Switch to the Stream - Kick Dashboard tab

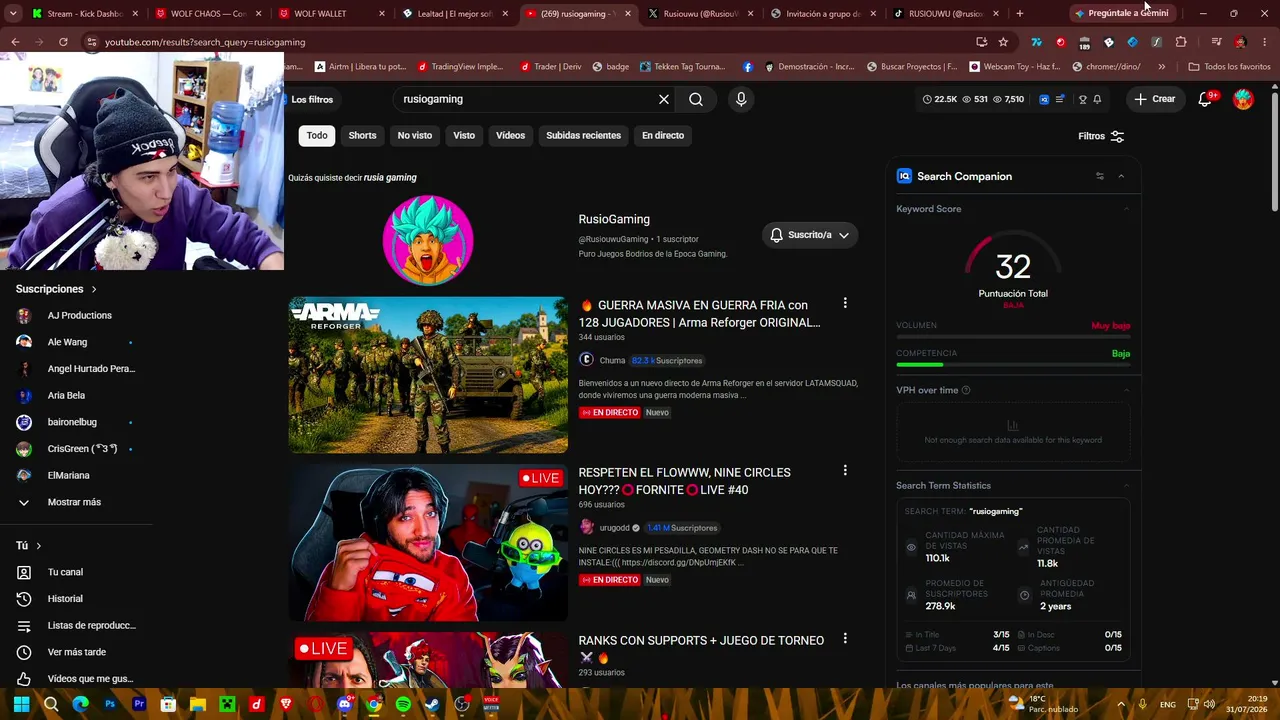[83, 14]
